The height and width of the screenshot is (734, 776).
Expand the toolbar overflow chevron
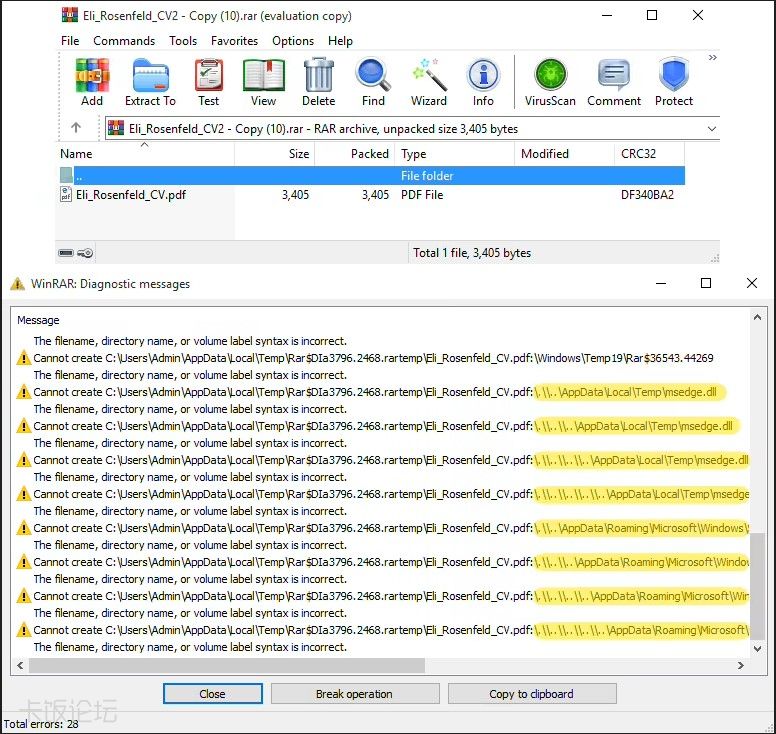(713, 58)
